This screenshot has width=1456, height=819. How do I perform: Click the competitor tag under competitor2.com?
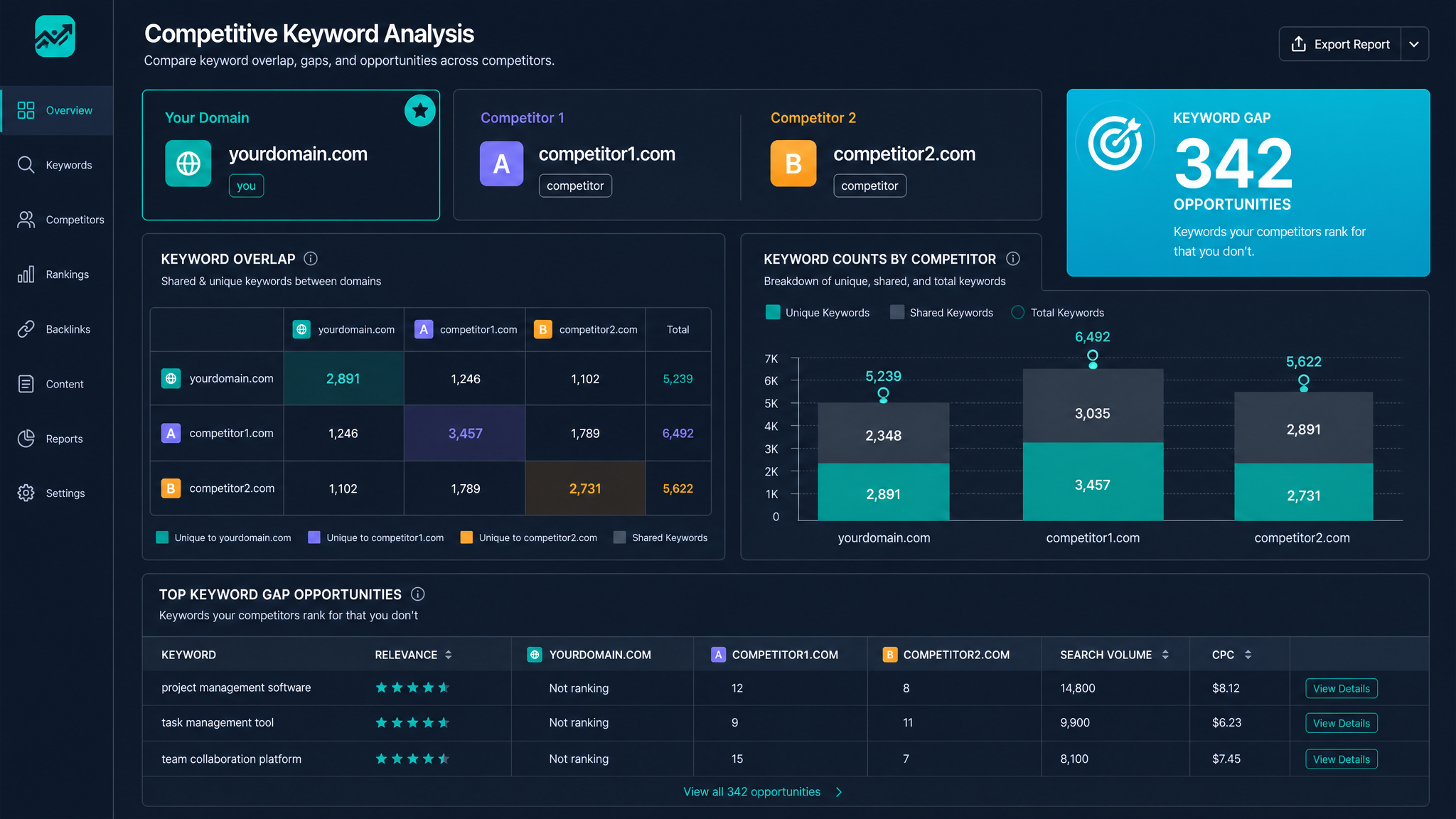tap(869, 186)
